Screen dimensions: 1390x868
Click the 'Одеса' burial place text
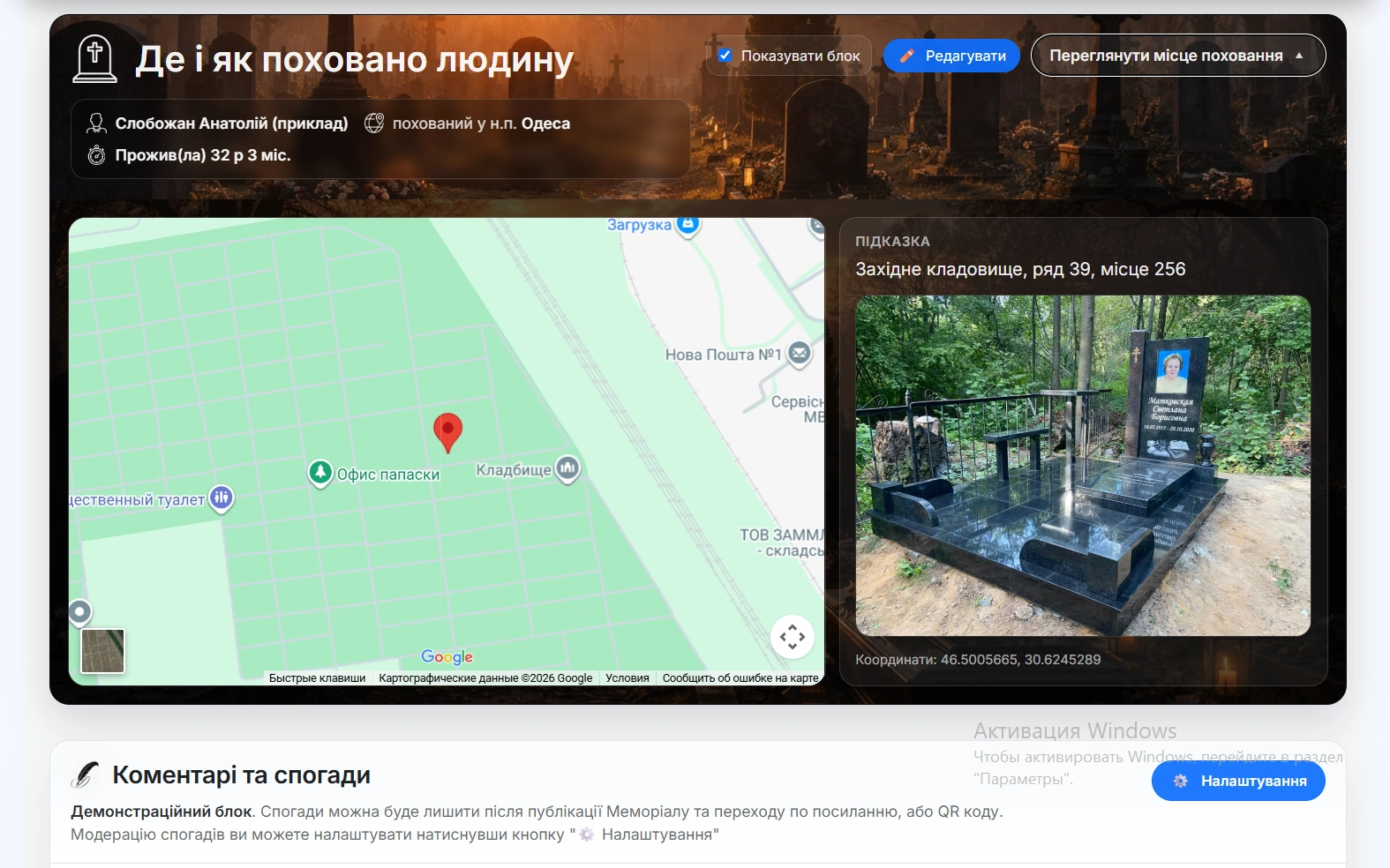(x=545, y=123)
